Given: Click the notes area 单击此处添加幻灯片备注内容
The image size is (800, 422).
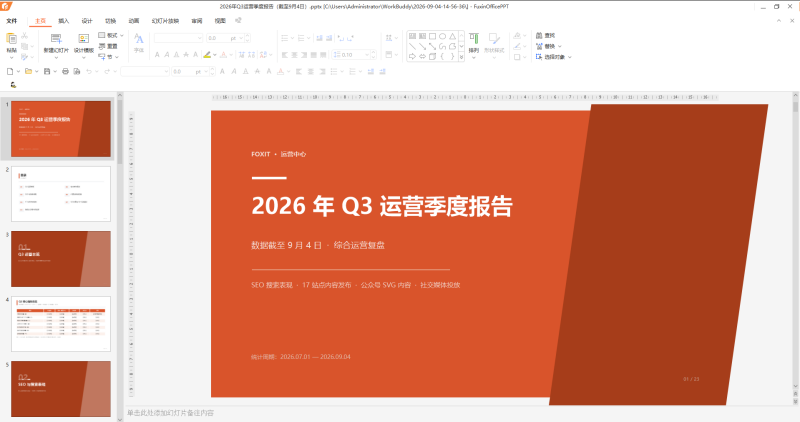Looking at the screenshot, I should [170, 413].
